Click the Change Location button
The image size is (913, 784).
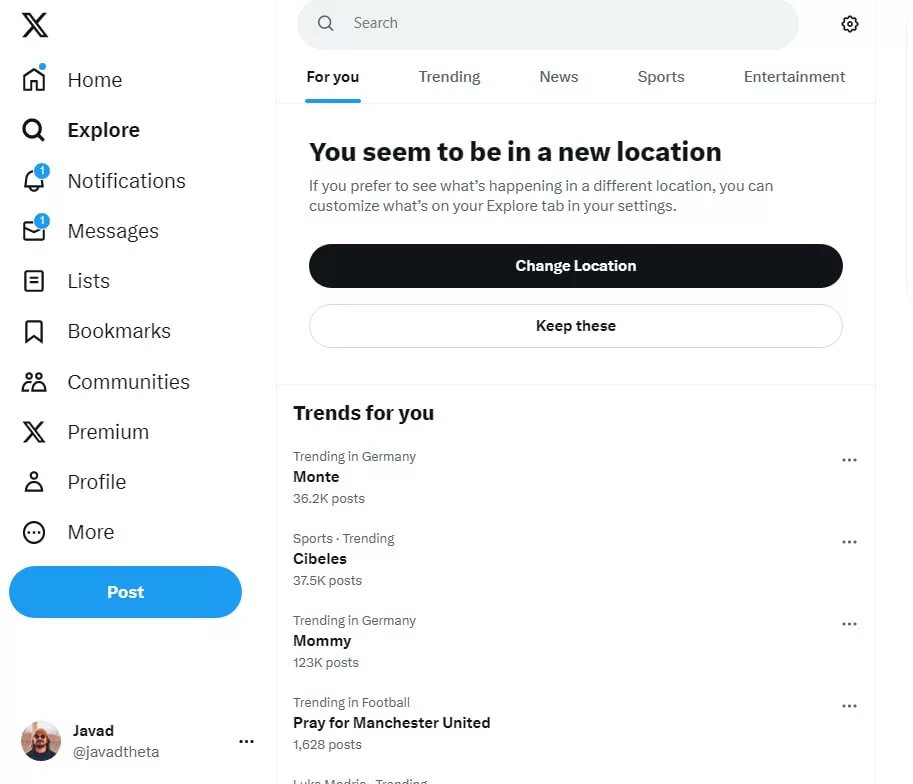tap(575, 266)
